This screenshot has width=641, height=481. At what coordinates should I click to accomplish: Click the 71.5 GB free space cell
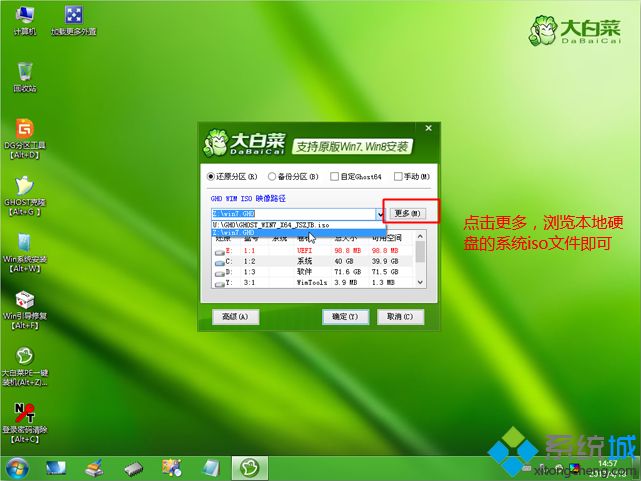(x=385, y=272)
